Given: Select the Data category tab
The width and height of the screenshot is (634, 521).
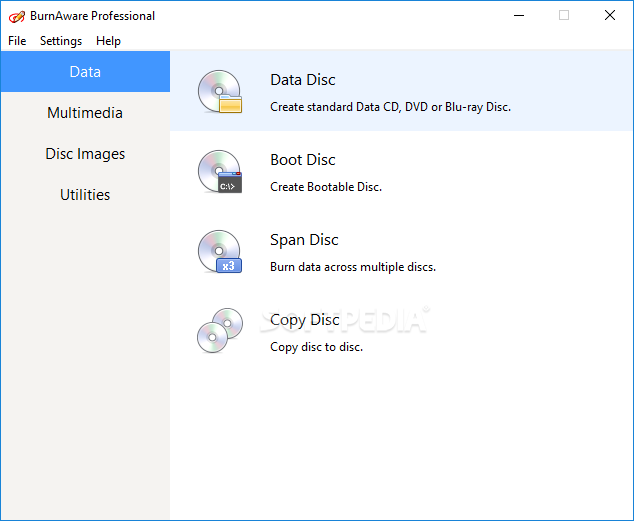Looking at the screenshot, I should (85, 72).
